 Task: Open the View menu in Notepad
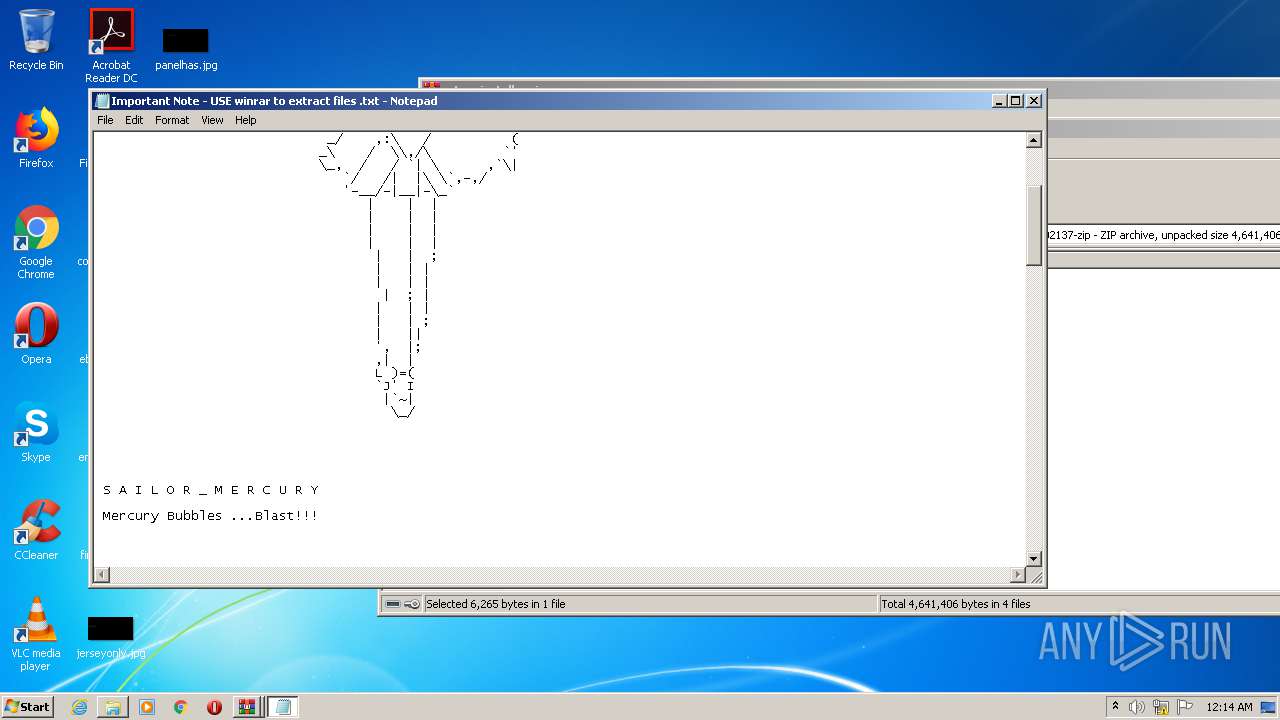point(212,120)
